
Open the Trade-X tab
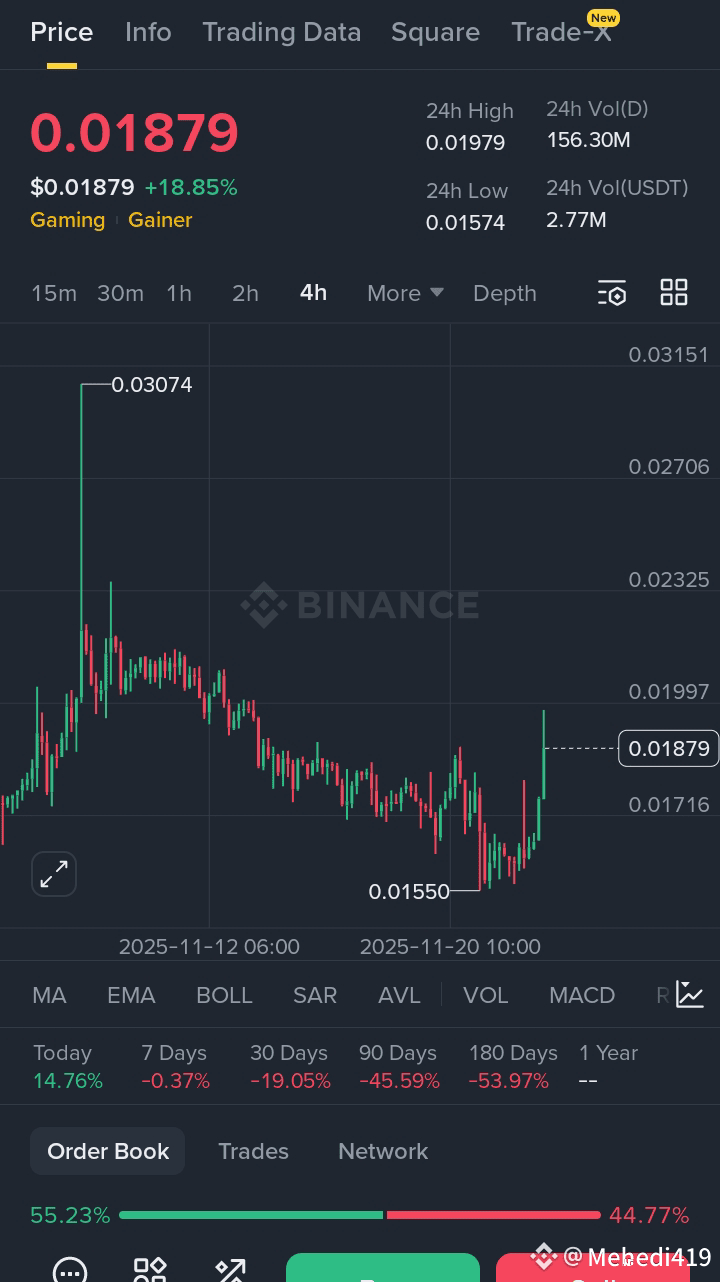coord(561,32)
